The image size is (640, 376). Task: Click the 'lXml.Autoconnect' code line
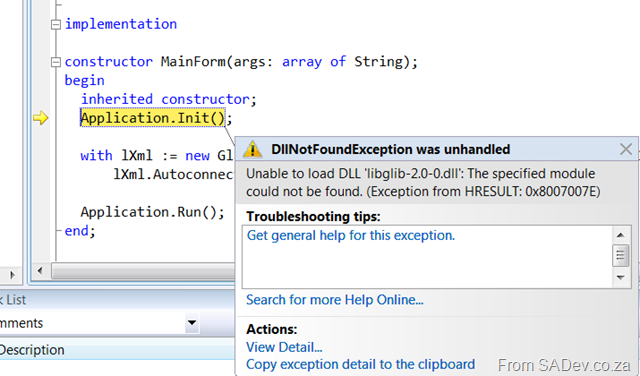coord(173,175)
